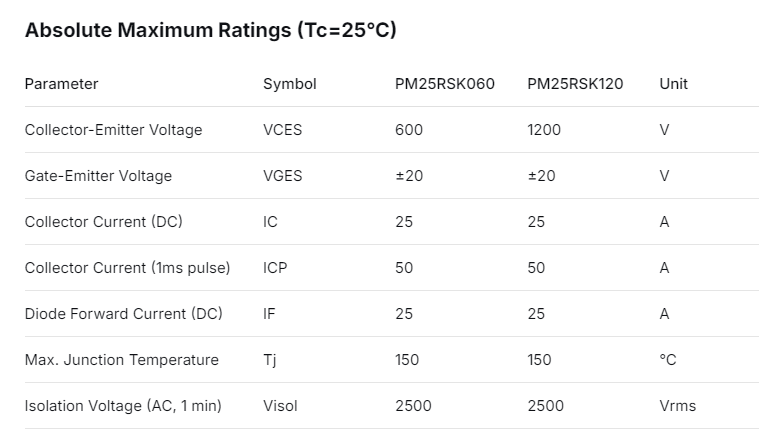Click the Unit column header
Screen dimensions: 767x437
(673, 84)
